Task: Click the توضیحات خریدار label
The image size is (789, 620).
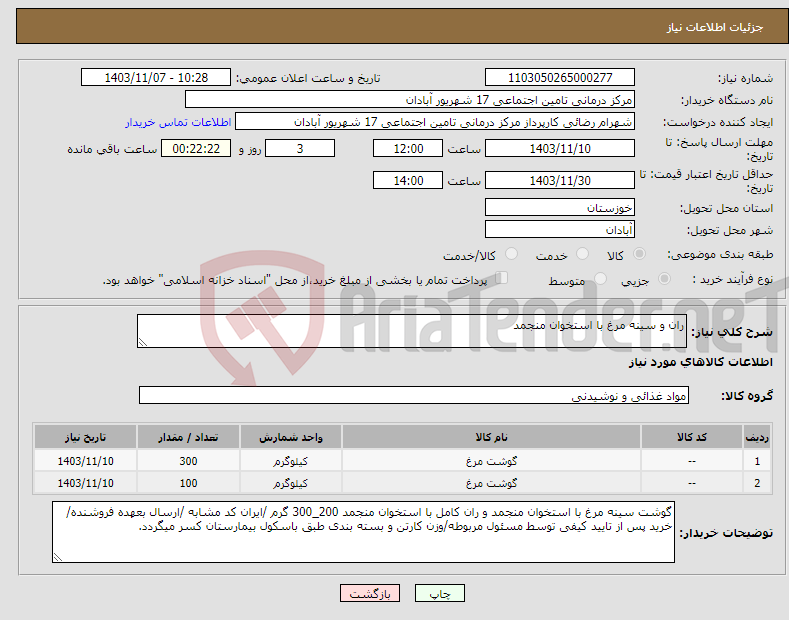Action: click(x=726, y=533)
